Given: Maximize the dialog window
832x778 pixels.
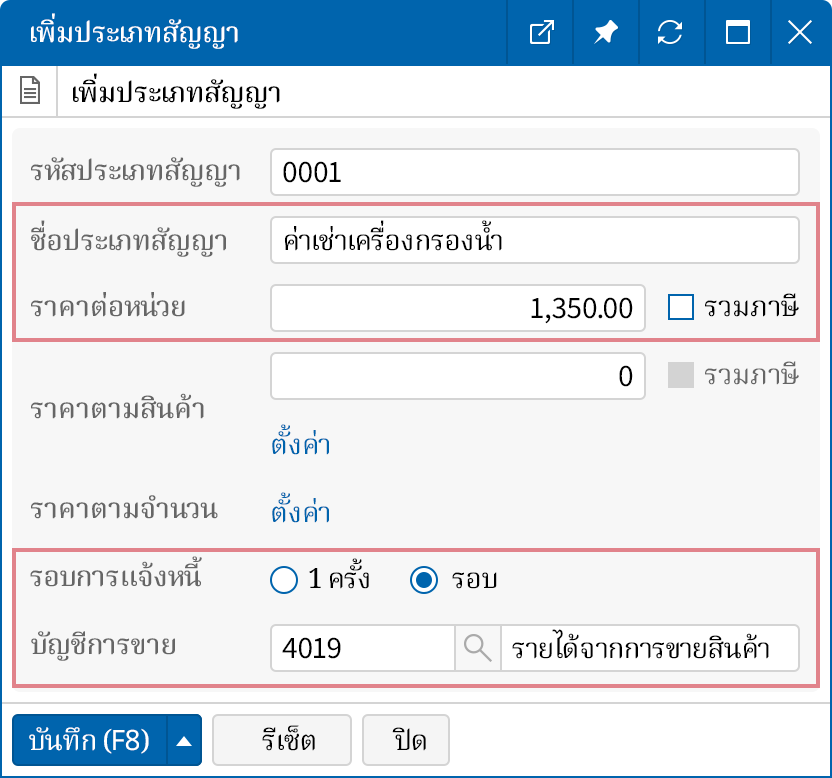Looking at the screenshot, I should (x=737, y=33).
